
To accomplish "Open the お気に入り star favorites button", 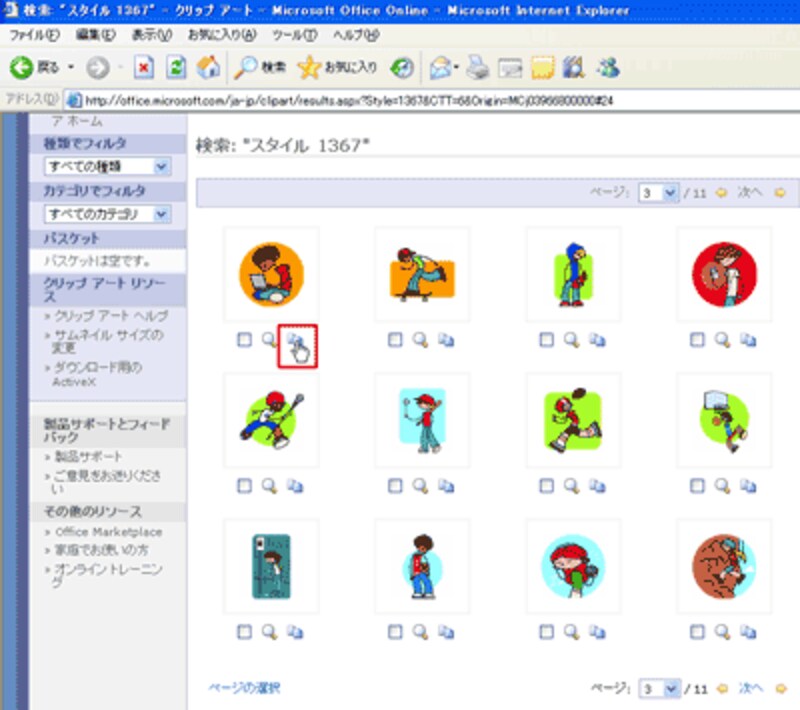I will tap(337, 67).
